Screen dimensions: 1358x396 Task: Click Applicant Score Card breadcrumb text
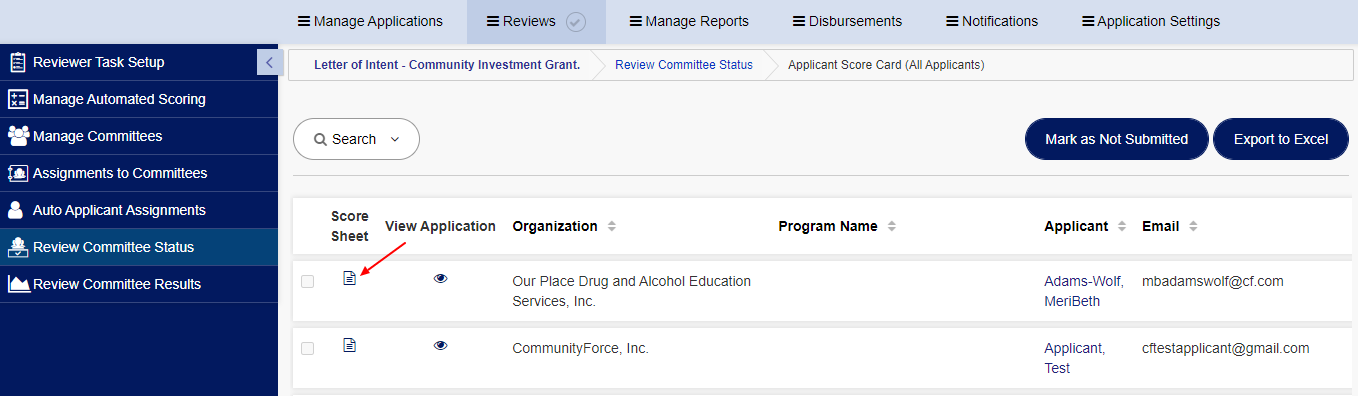click(x=886, y=65)
